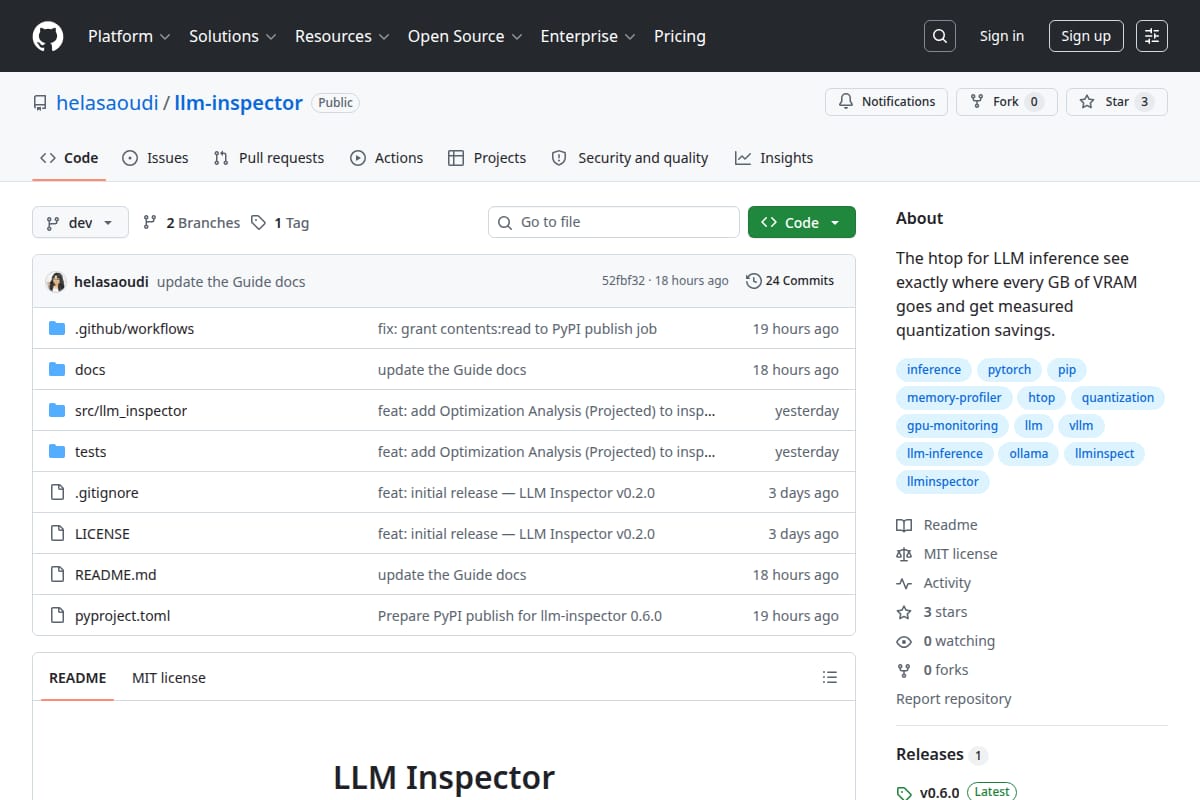Open the helasaoudi owner link

[x=107, y=103]
